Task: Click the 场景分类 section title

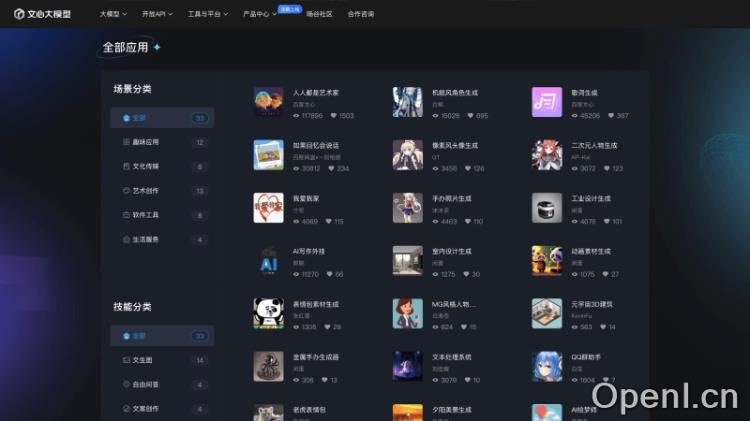Action: click(132, 89)
